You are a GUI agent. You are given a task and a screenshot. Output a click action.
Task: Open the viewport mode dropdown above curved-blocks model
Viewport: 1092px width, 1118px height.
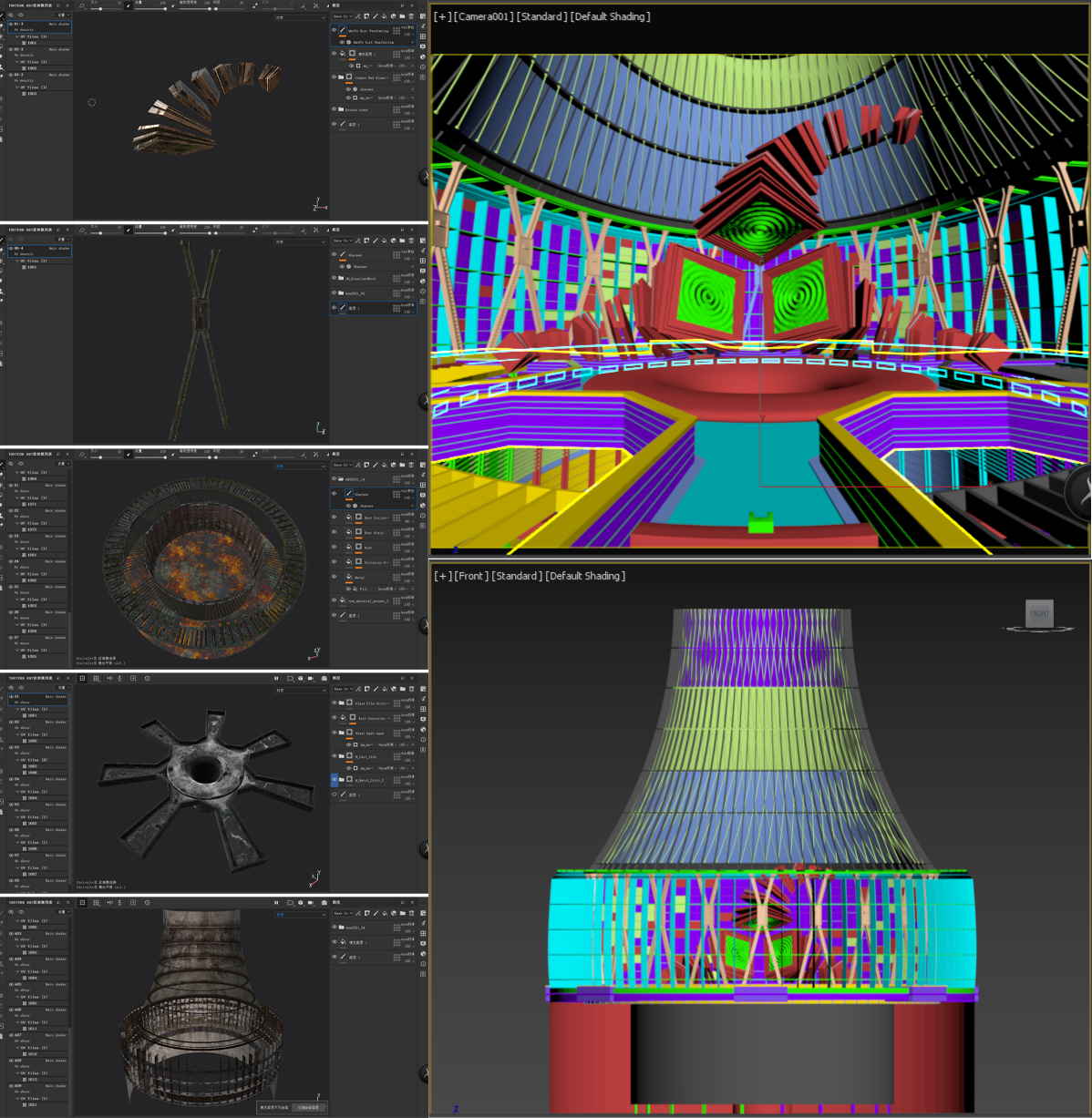point(301,17)
